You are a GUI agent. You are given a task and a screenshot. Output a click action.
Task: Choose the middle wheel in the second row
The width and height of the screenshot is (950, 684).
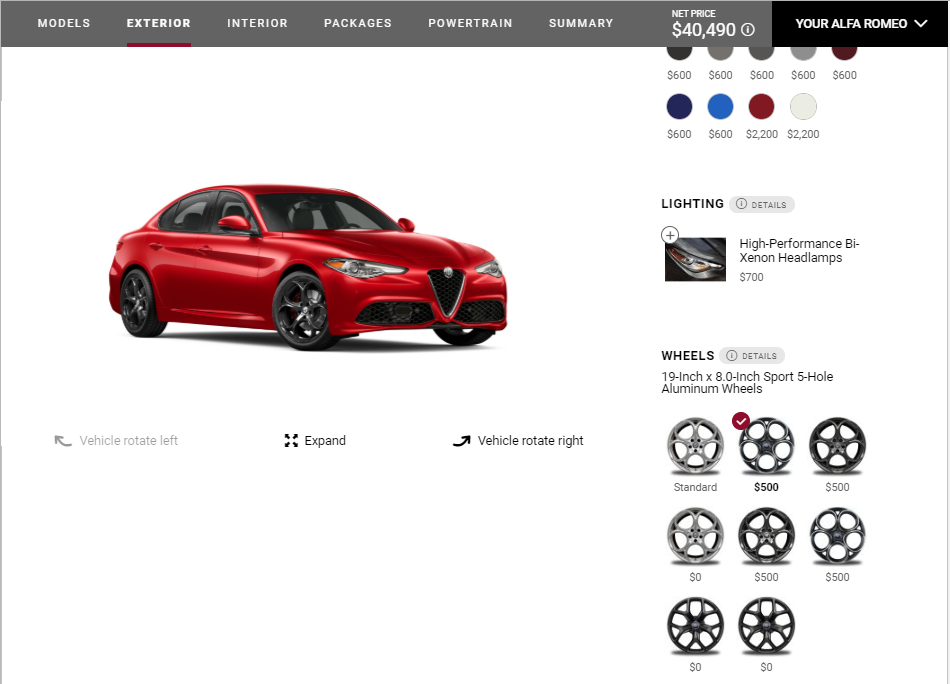pyautogui.click(x=766, y=537)
